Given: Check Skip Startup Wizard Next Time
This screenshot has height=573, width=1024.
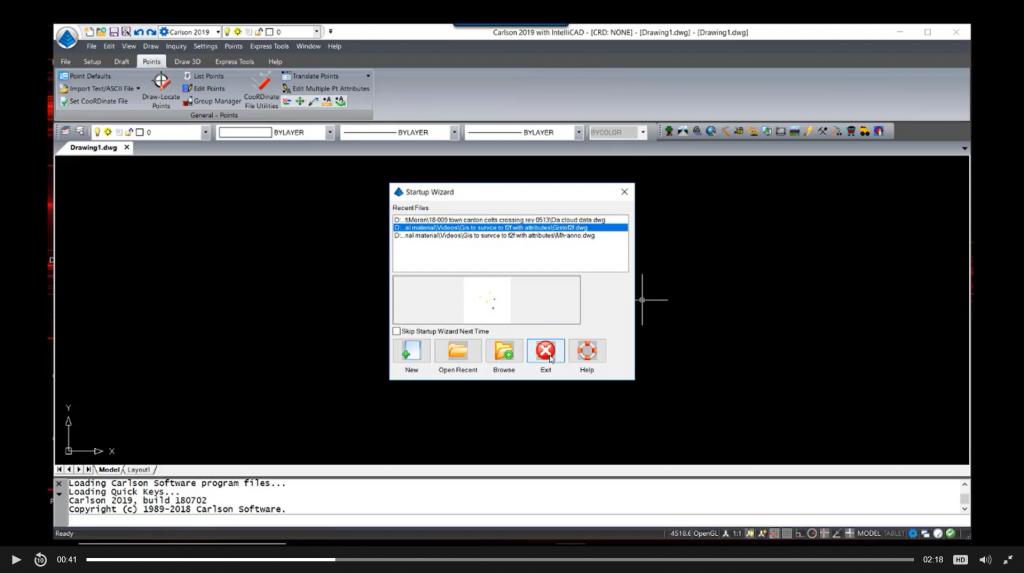Looking at the screenshot, I should tap(396, 331).
